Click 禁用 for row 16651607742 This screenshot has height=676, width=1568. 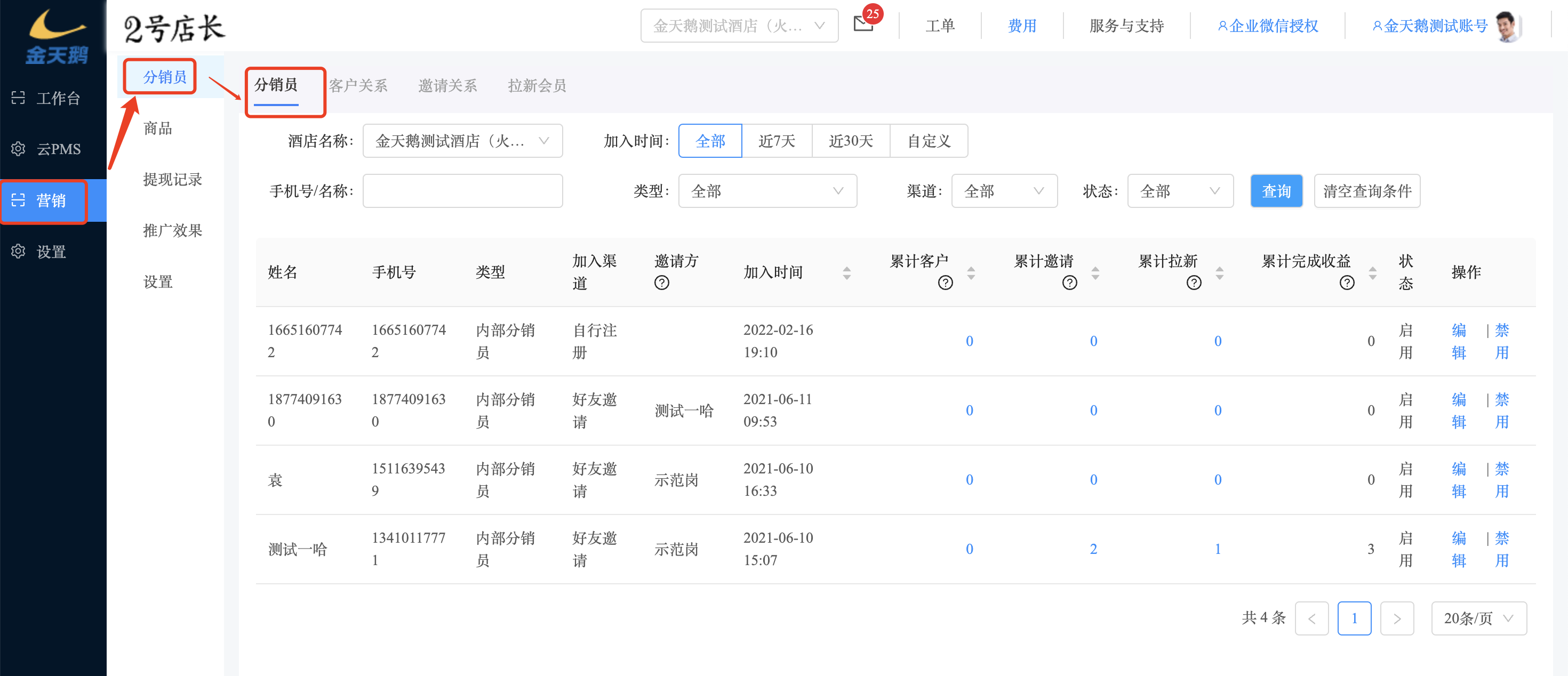click(x=1502, y=341)
